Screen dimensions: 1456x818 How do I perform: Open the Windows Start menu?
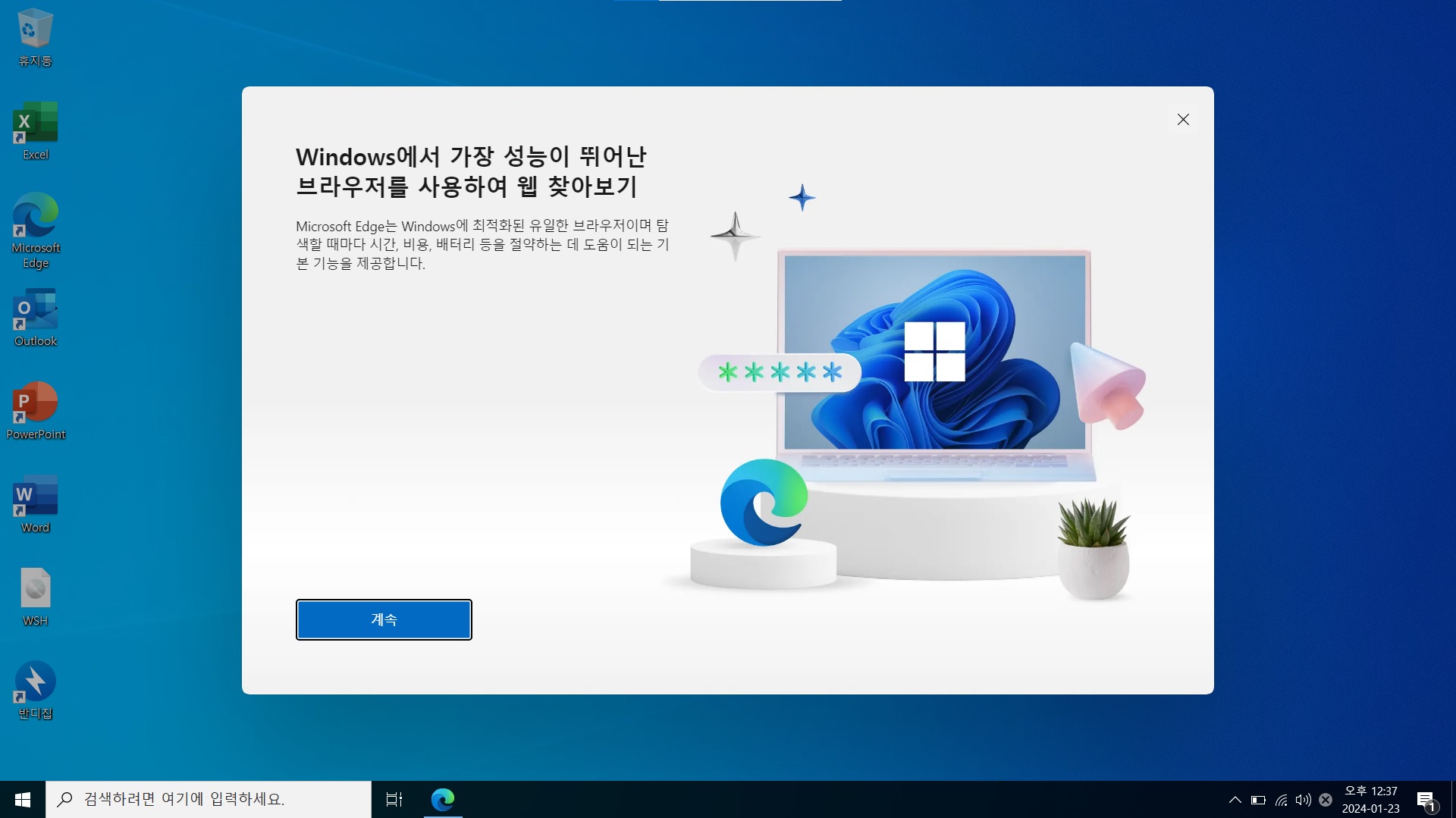[23, 799]
